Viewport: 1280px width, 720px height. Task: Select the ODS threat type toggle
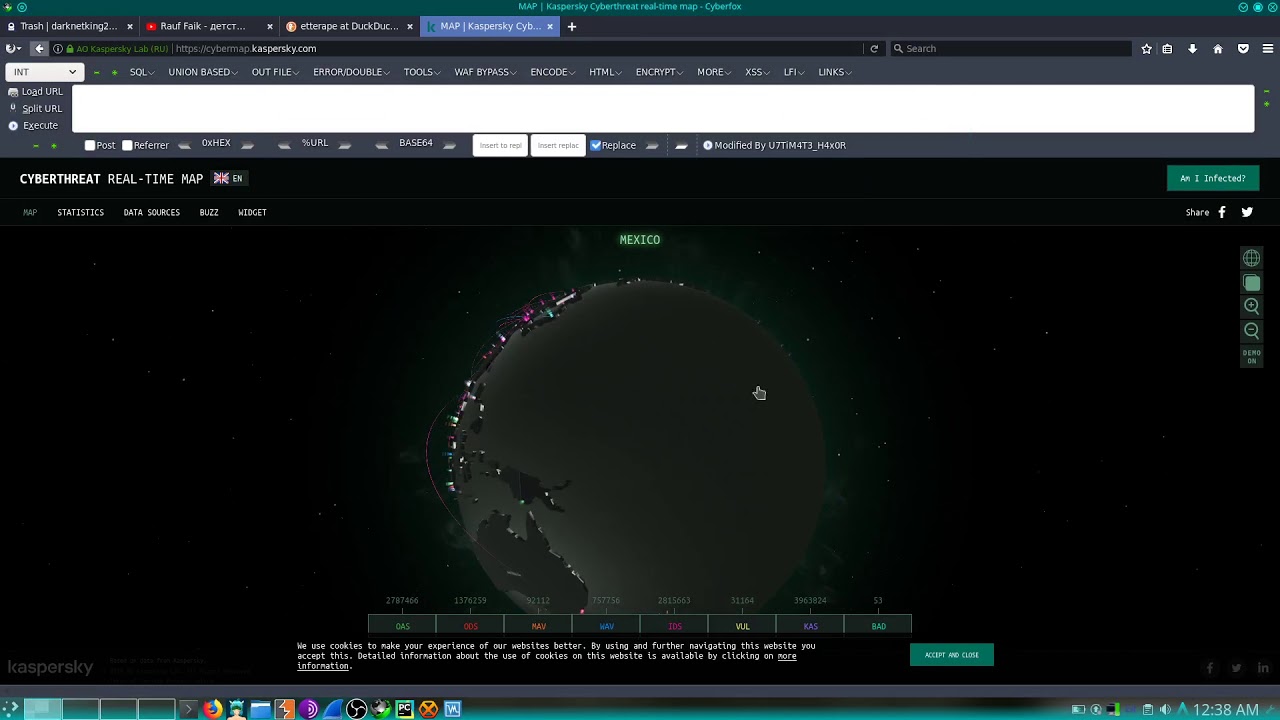pos(470,626)
